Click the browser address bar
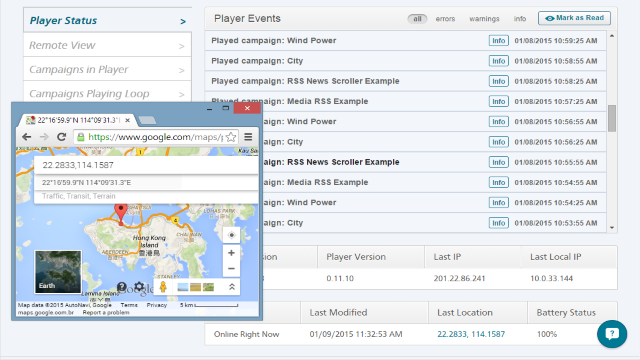 (x=155, y=137)
